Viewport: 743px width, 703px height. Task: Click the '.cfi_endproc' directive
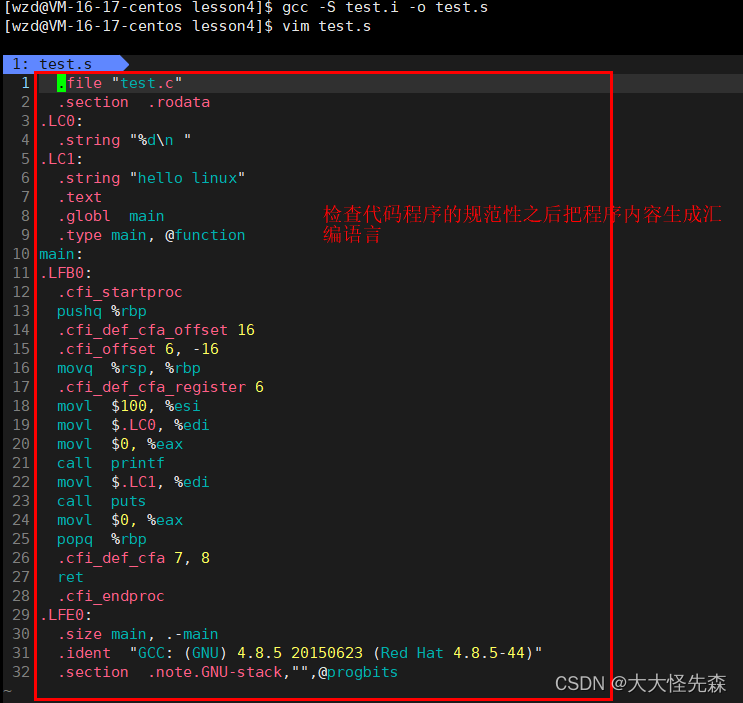coord(111,596)
